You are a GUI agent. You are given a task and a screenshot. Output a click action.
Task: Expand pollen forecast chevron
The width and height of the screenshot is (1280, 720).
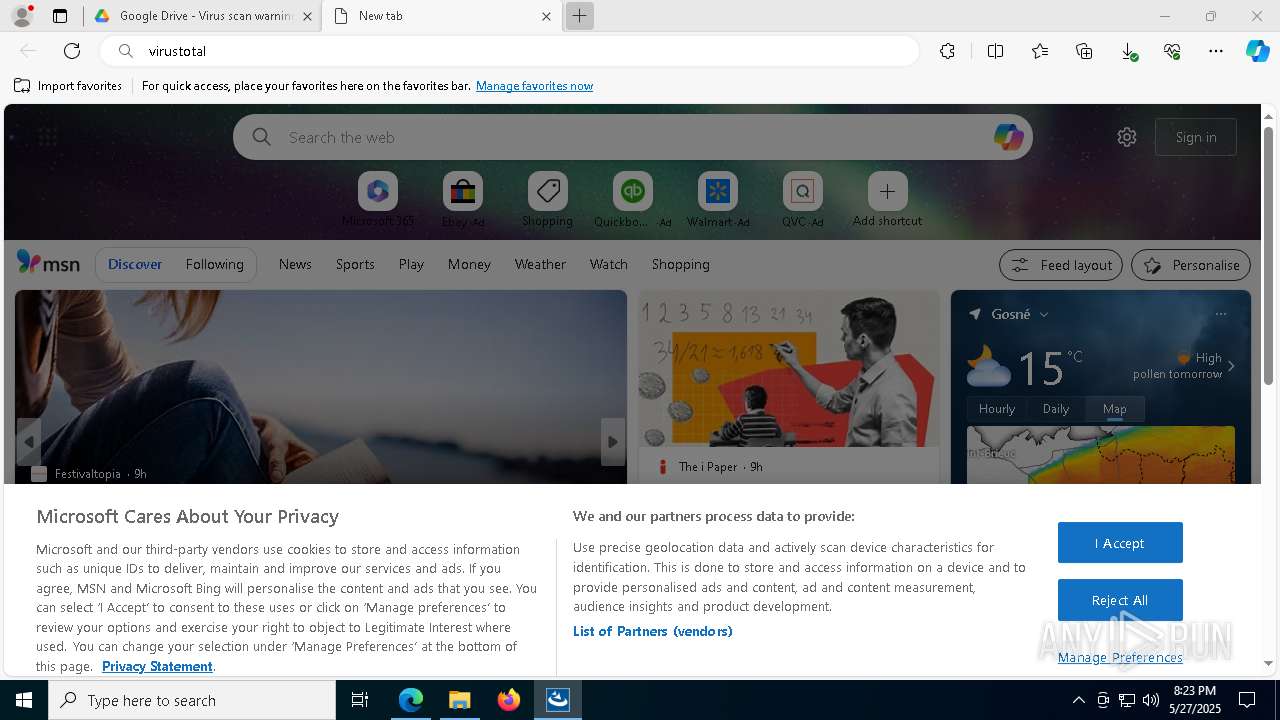coord(1231,366)
